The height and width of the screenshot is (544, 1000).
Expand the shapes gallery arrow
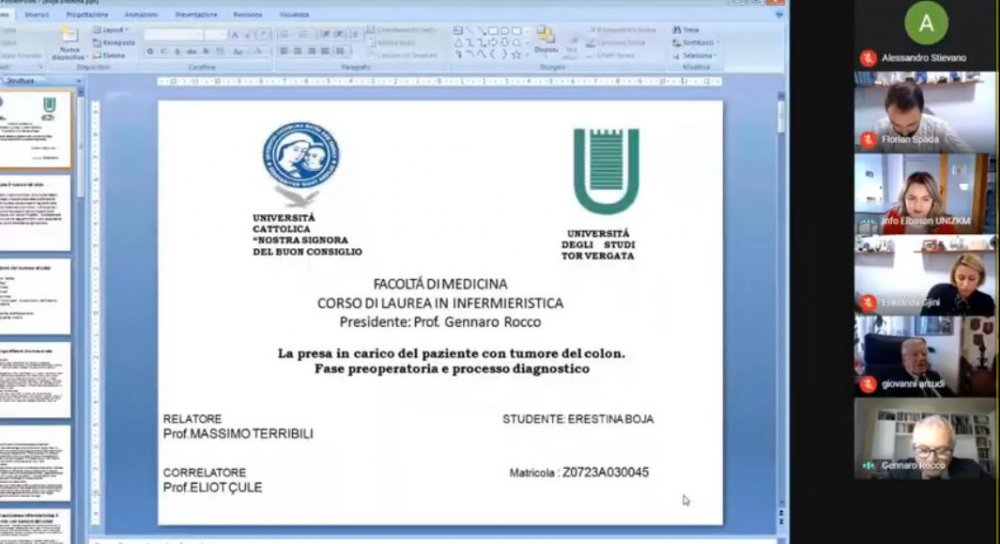(527, 55)
